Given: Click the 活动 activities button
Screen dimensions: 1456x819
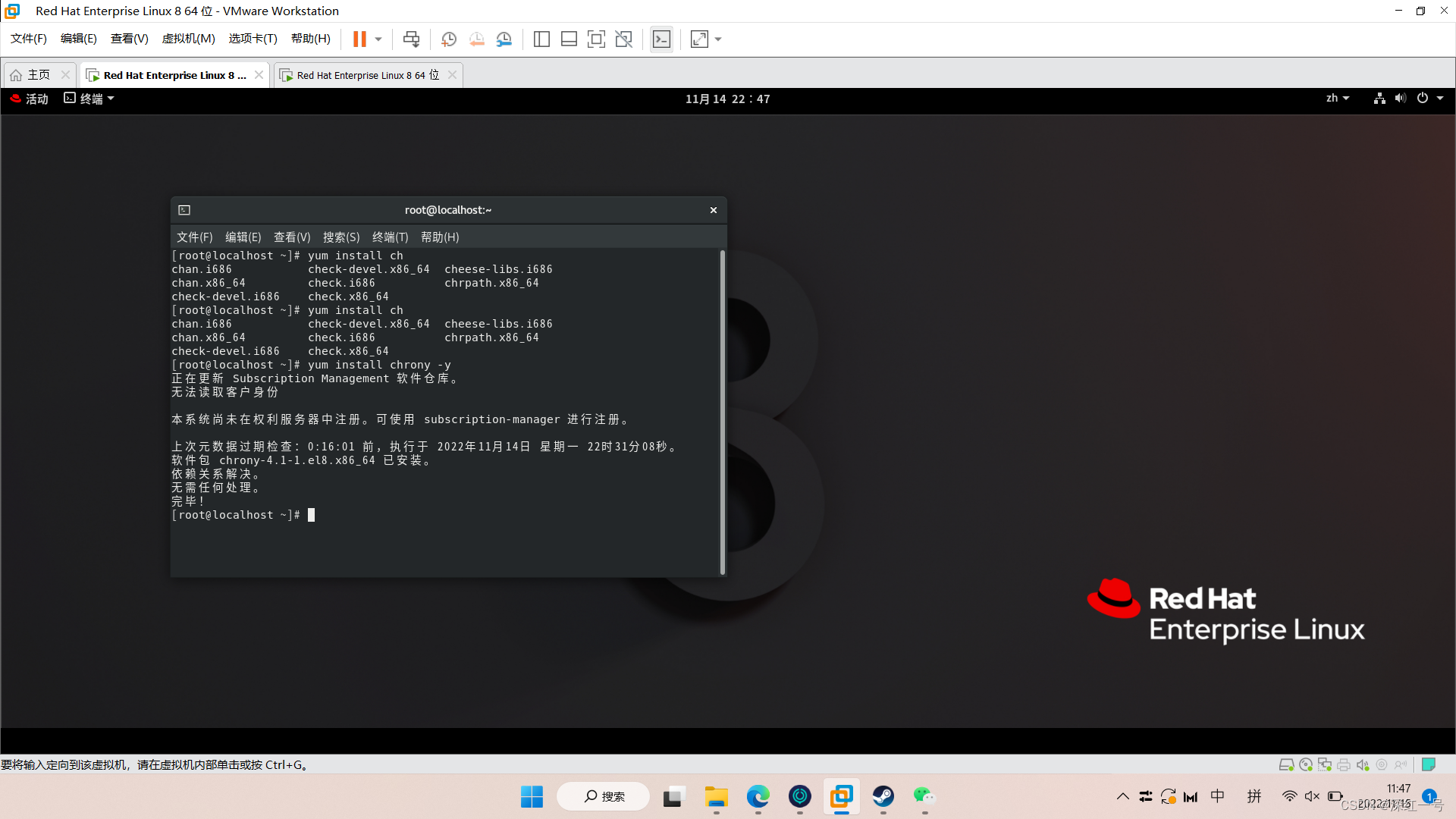Looking at the screenshot, I should pos(30,99).
